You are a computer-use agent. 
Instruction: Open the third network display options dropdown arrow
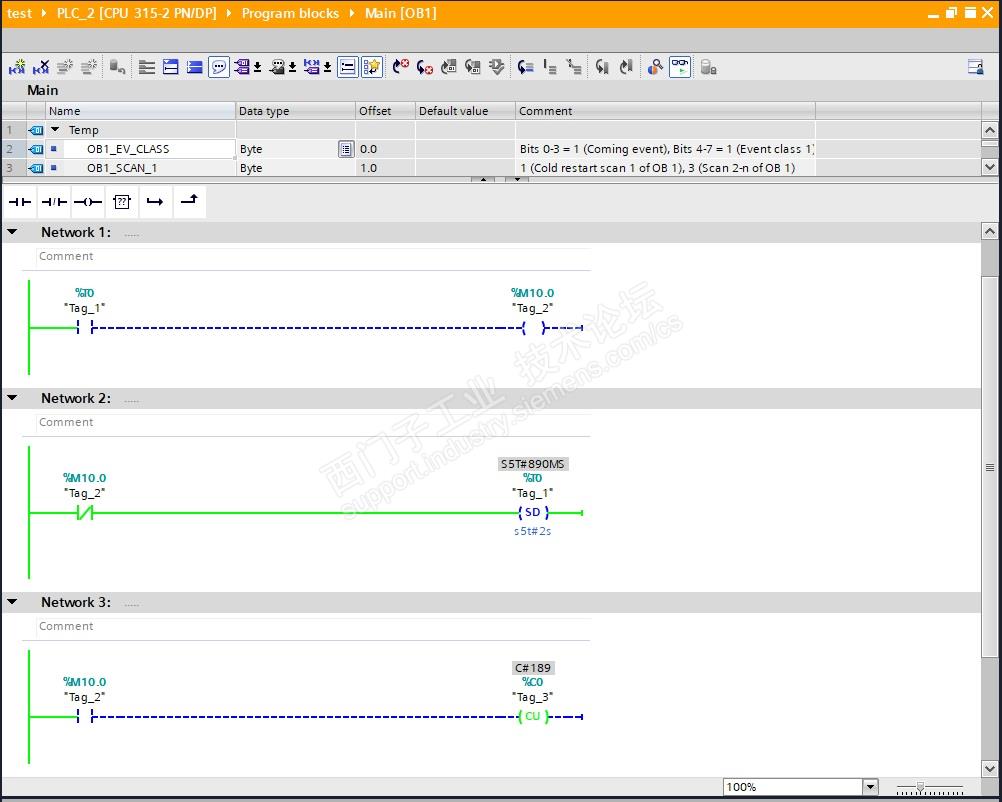coord(327,67)
